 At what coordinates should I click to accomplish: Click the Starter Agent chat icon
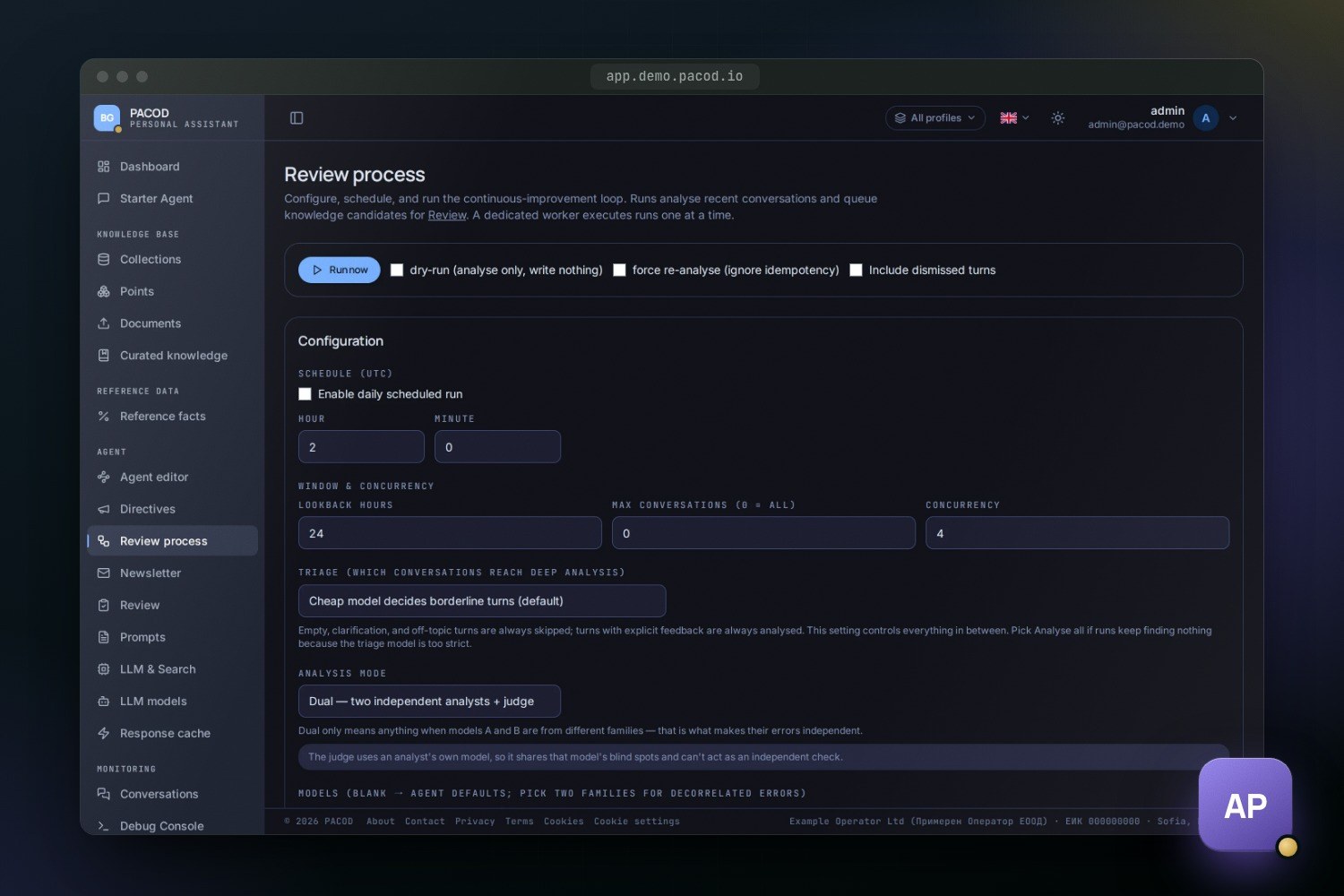(x=104, y=199)
